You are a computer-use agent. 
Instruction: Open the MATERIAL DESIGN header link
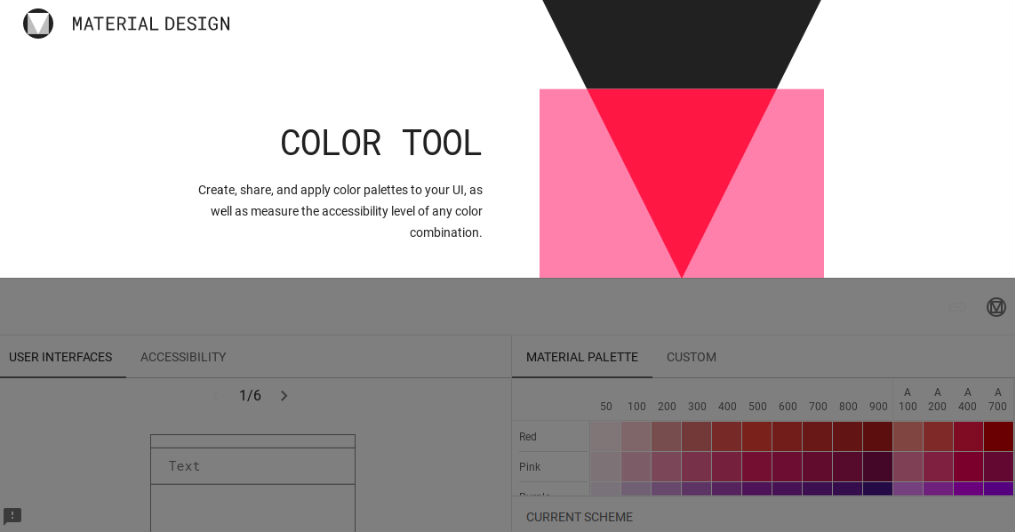tap(151, 24)
